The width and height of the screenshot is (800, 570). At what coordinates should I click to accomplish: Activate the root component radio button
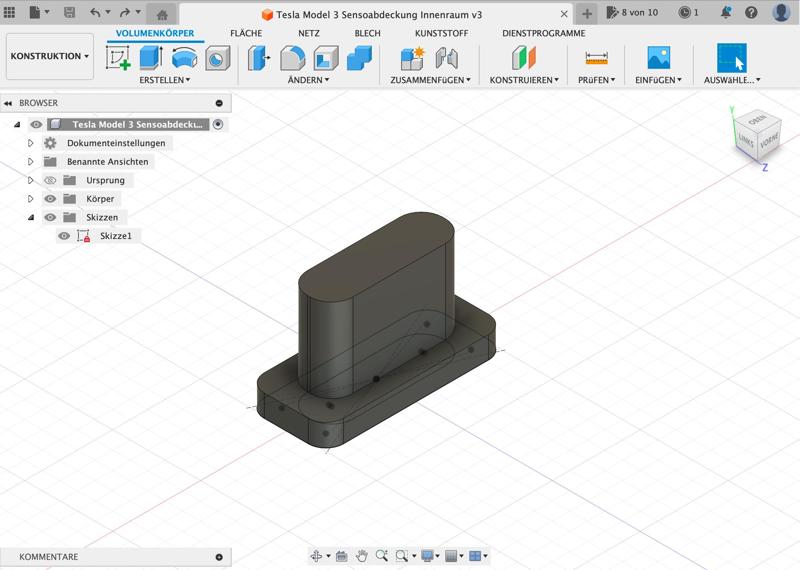(x=218, y=125)
